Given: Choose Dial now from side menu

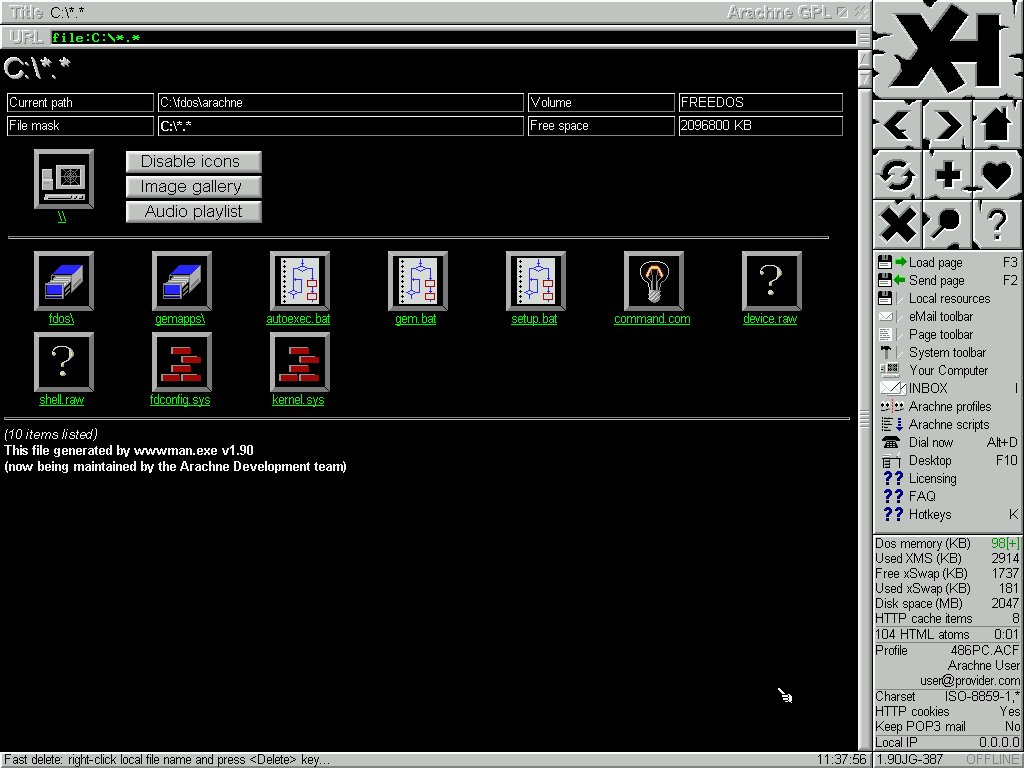Looking at the screenshot, I should [x=930, y=442].
